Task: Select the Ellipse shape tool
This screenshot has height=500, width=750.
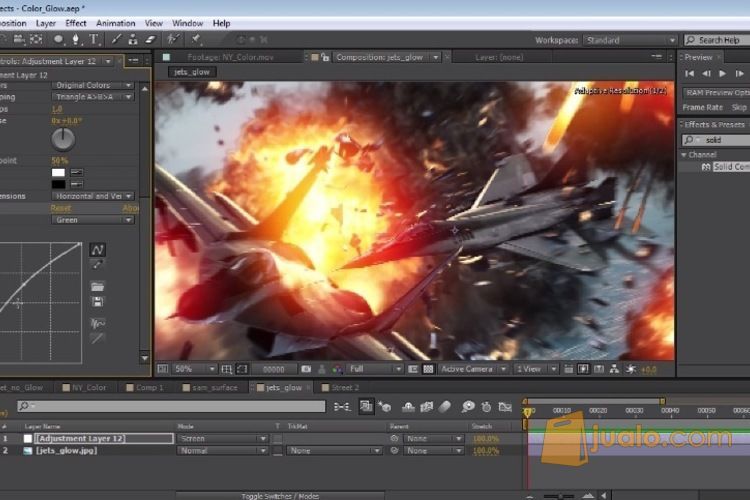Action: (x=58, y=40)
